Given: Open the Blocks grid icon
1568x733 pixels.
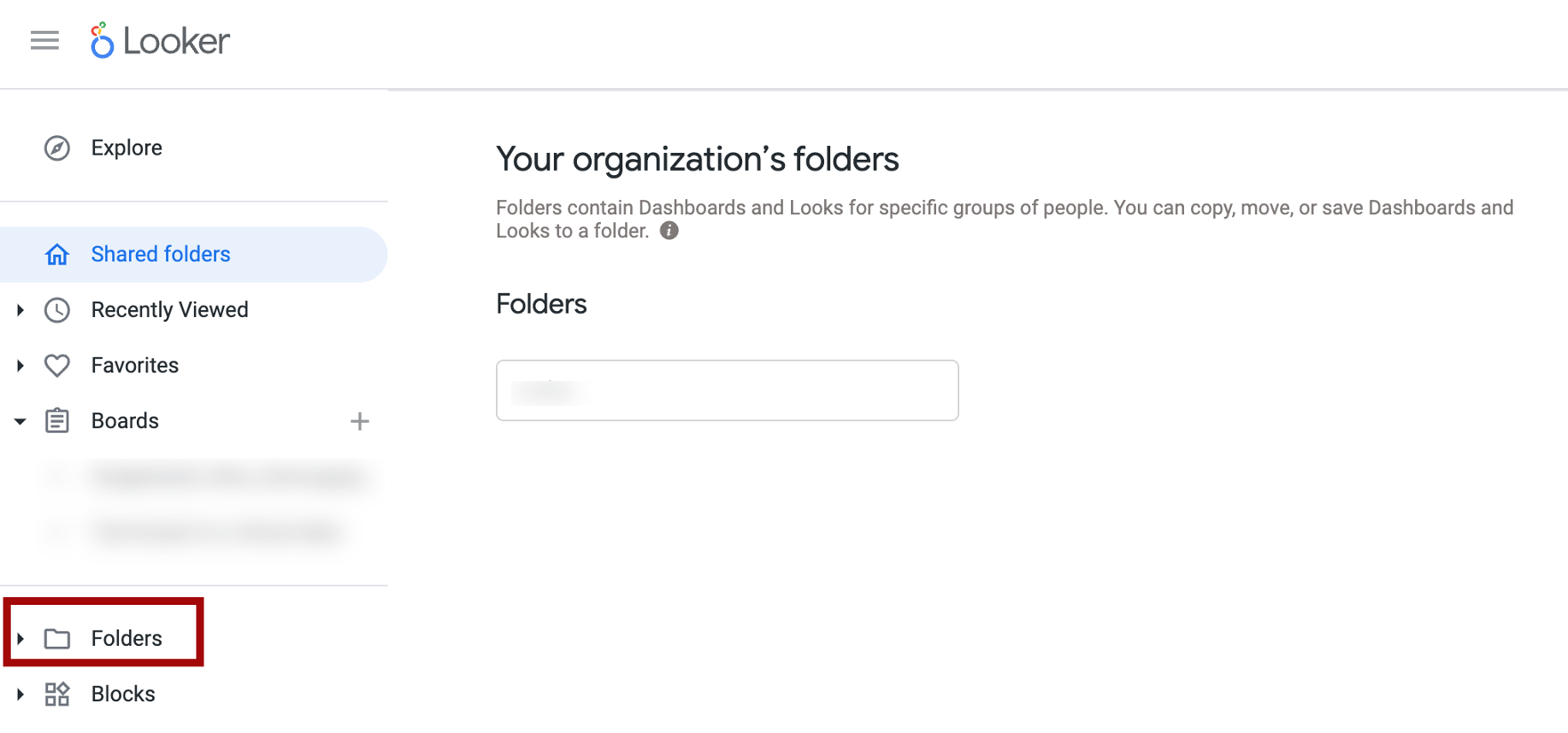Looking at the screenshot, I should pos(57,694).
